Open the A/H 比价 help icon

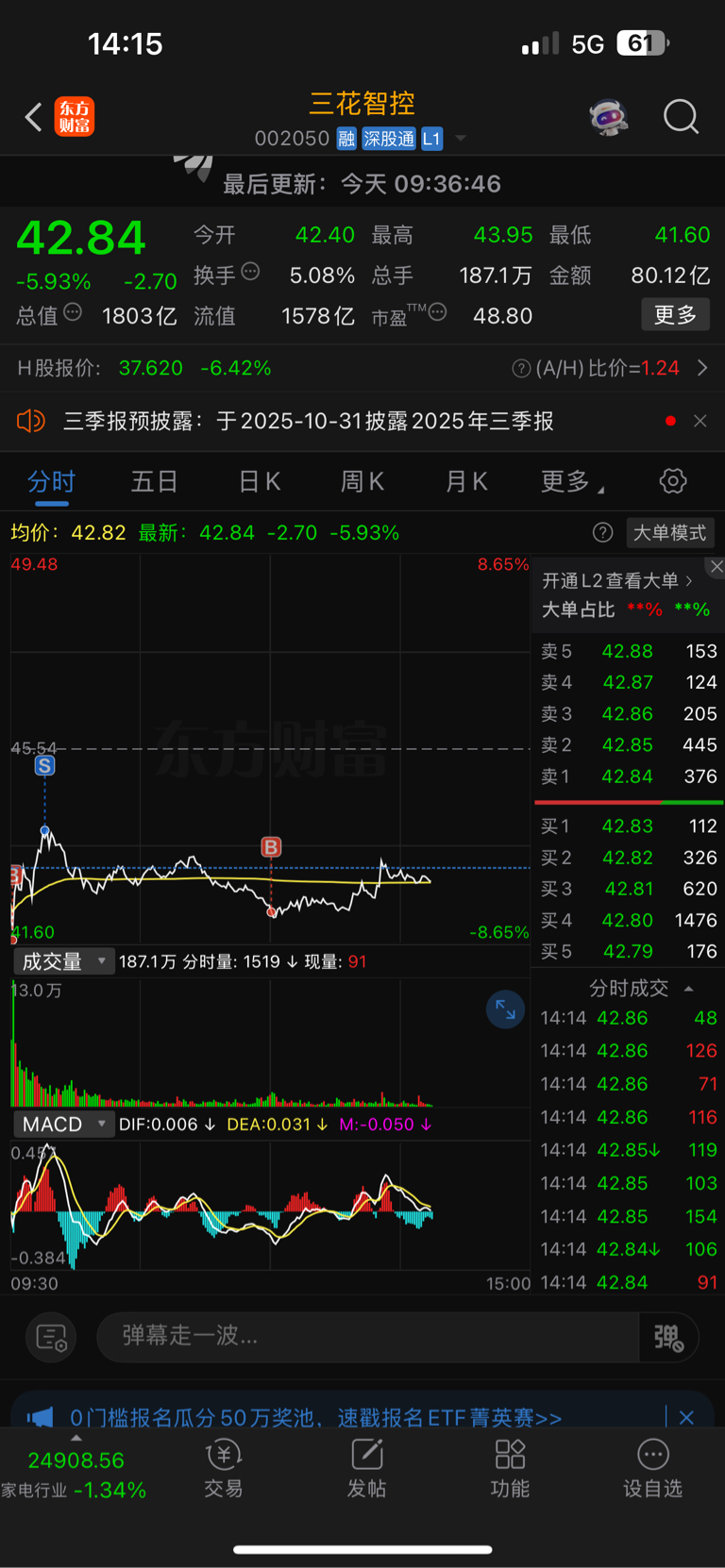click(x=521, y=368)
